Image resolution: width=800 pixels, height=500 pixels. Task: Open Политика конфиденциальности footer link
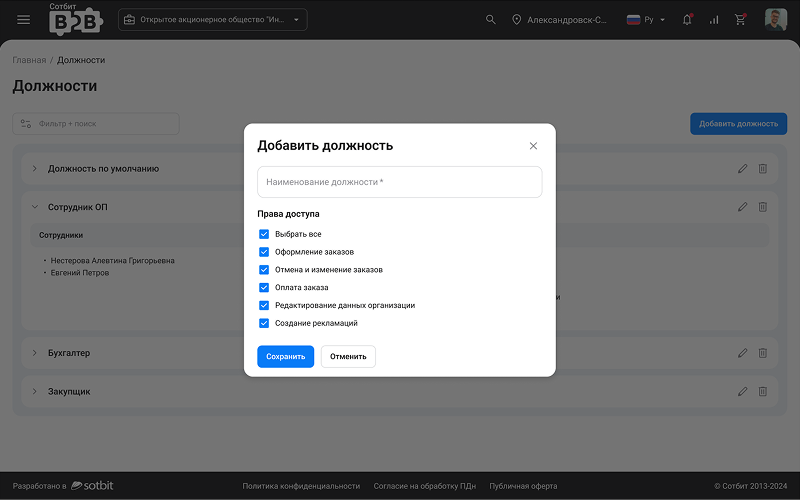(x=301, y=486)
